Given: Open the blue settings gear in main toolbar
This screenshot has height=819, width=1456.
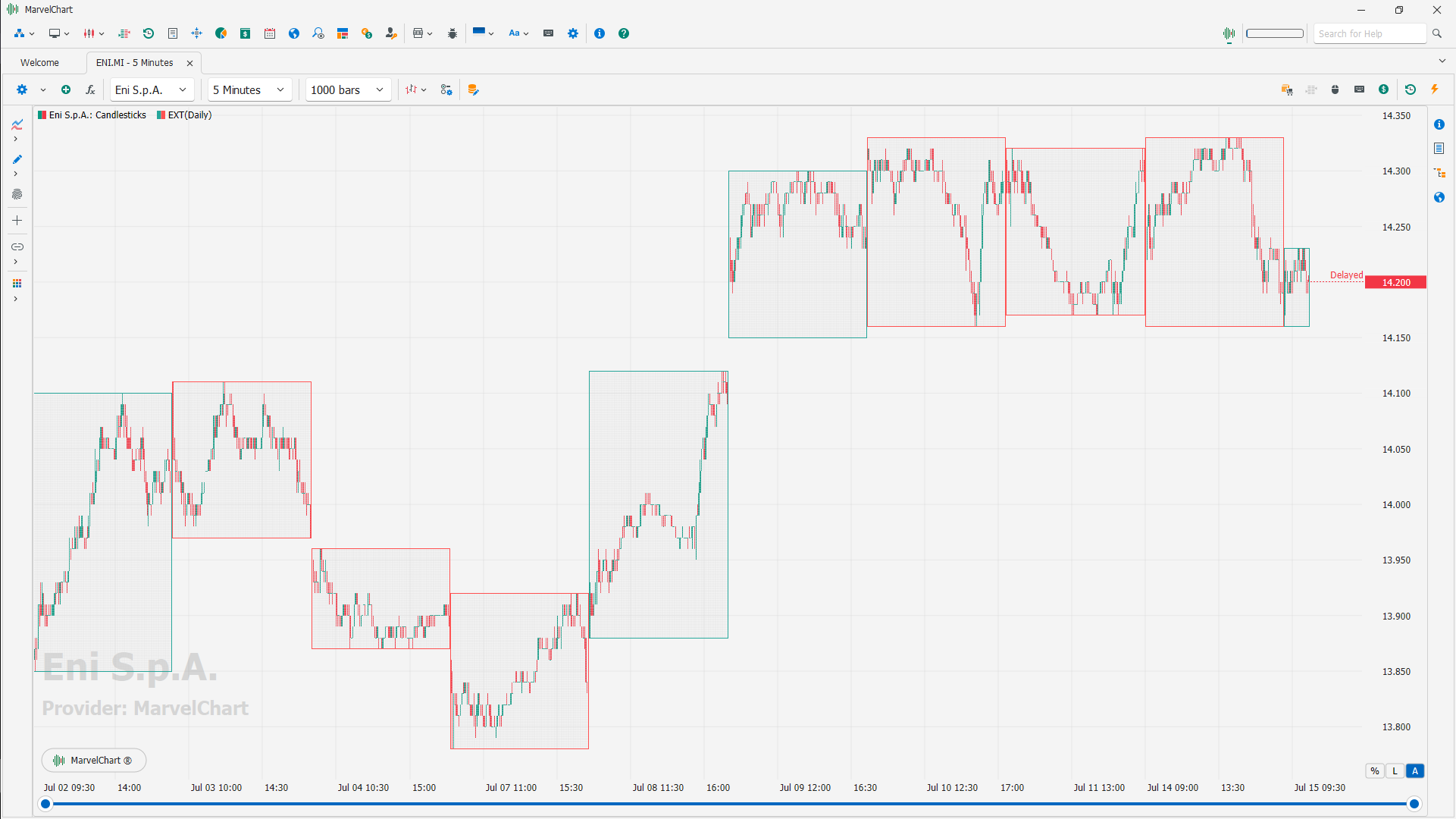Looking at the screenshot, I should pyautogui.click(x=573, y=33).
